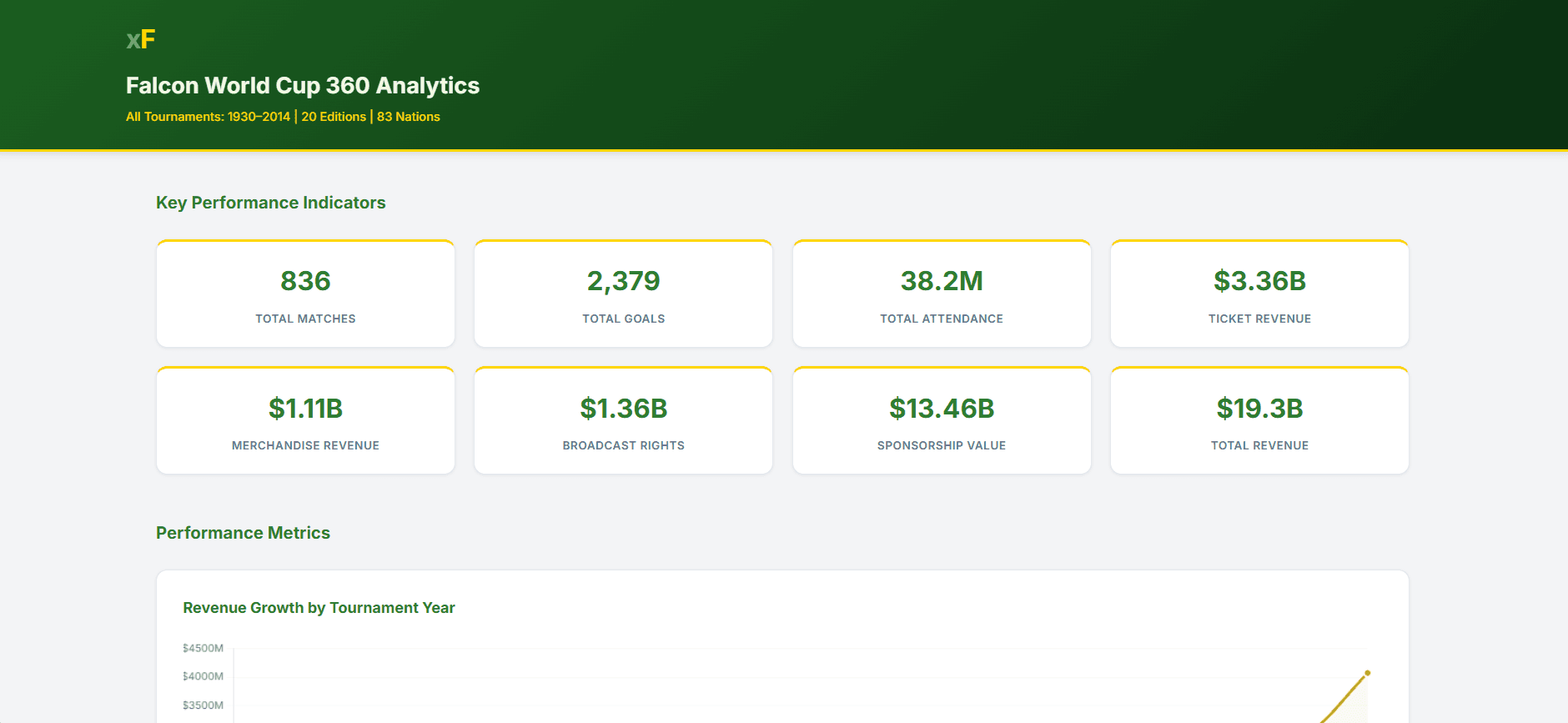The image size is (1568, 723).
Task: Click the TOTAL REVENUE label
Action: click(x=1259, y=445)
